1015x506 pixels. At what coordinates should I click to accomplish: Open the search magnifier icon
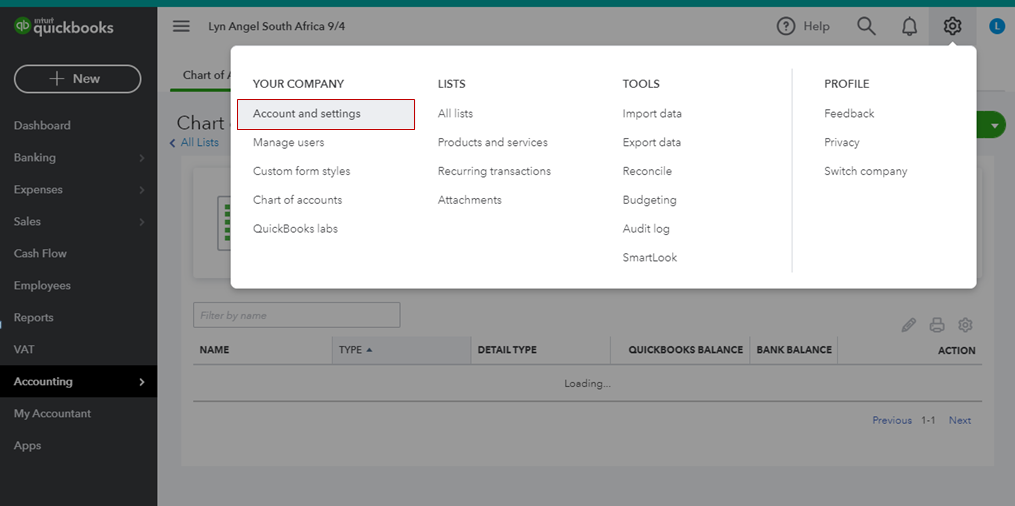tap(866, 27)
